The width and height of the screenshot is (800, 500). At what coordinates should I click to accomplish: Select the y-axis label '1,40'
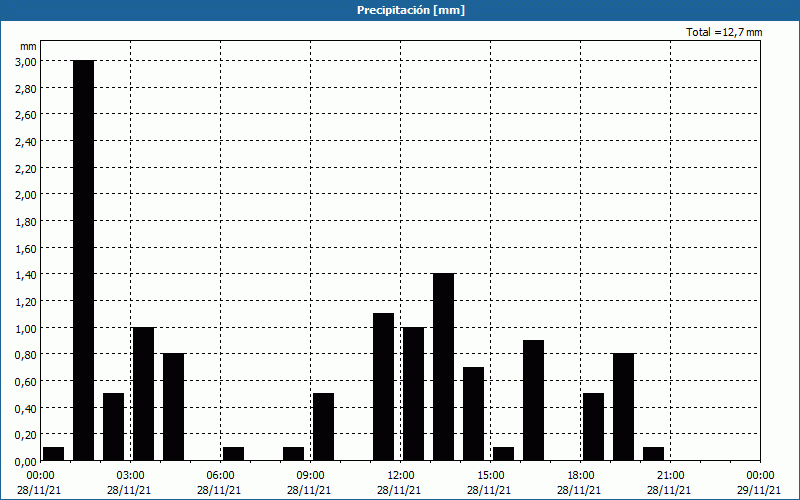[x=27, y=275]
